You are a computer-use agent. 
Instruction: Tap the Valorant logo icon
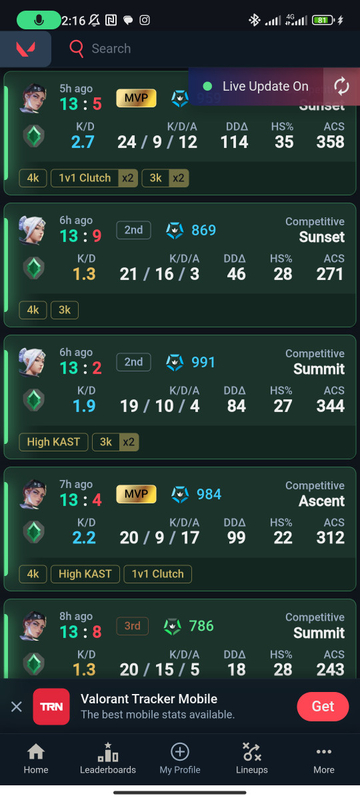click(25, 49)
